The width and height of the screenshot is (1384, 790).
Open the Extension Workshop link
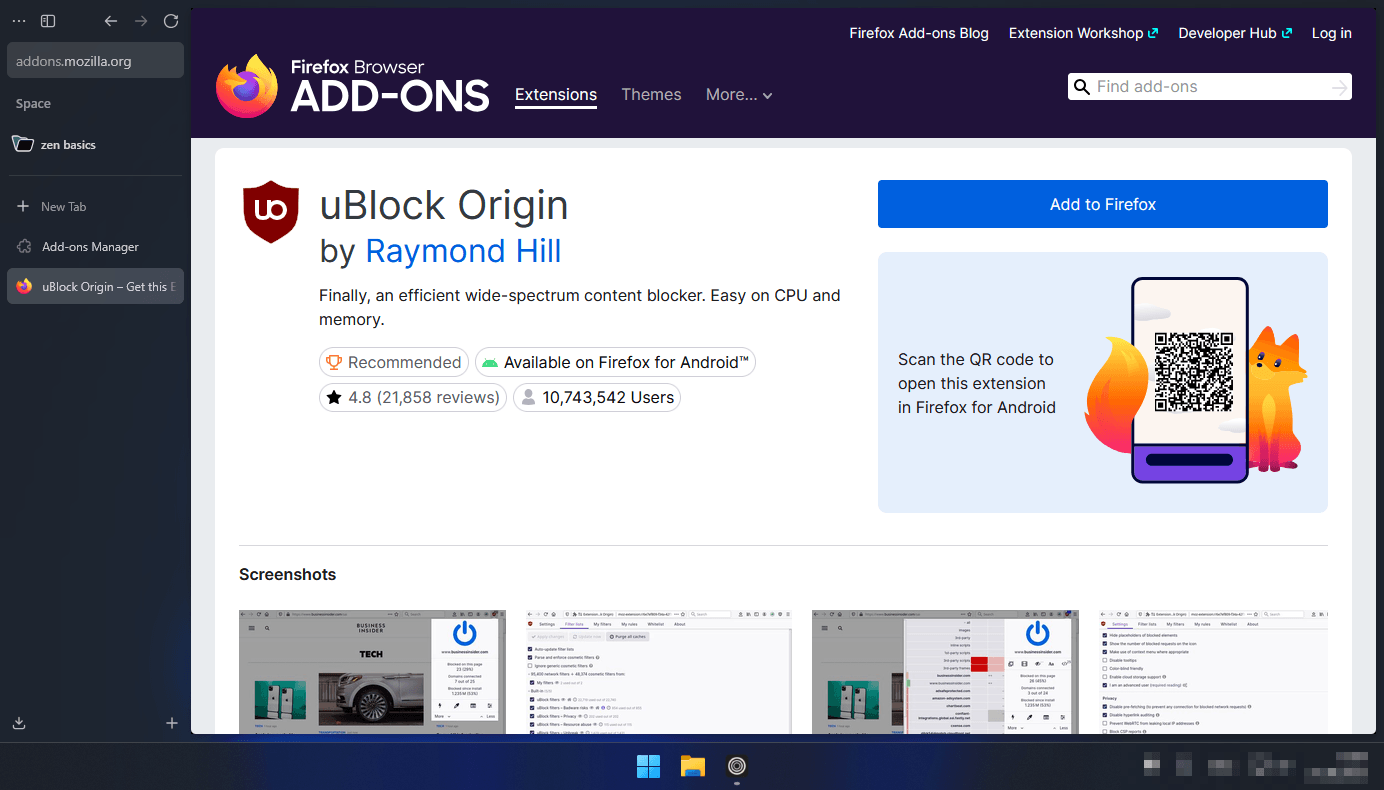(x=1083, y=33)
